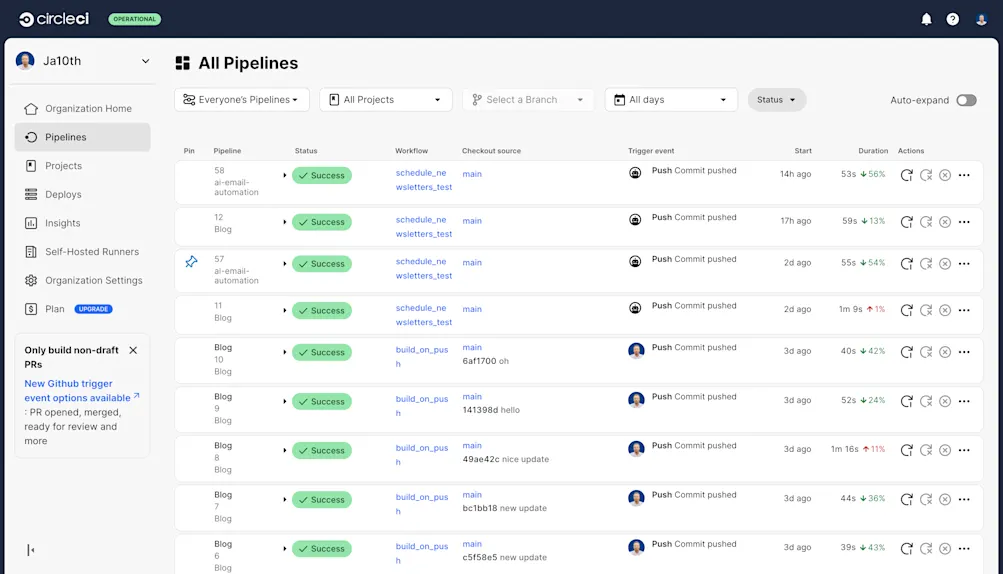Open more actions for Blog pipeline 10

[964, 352]
